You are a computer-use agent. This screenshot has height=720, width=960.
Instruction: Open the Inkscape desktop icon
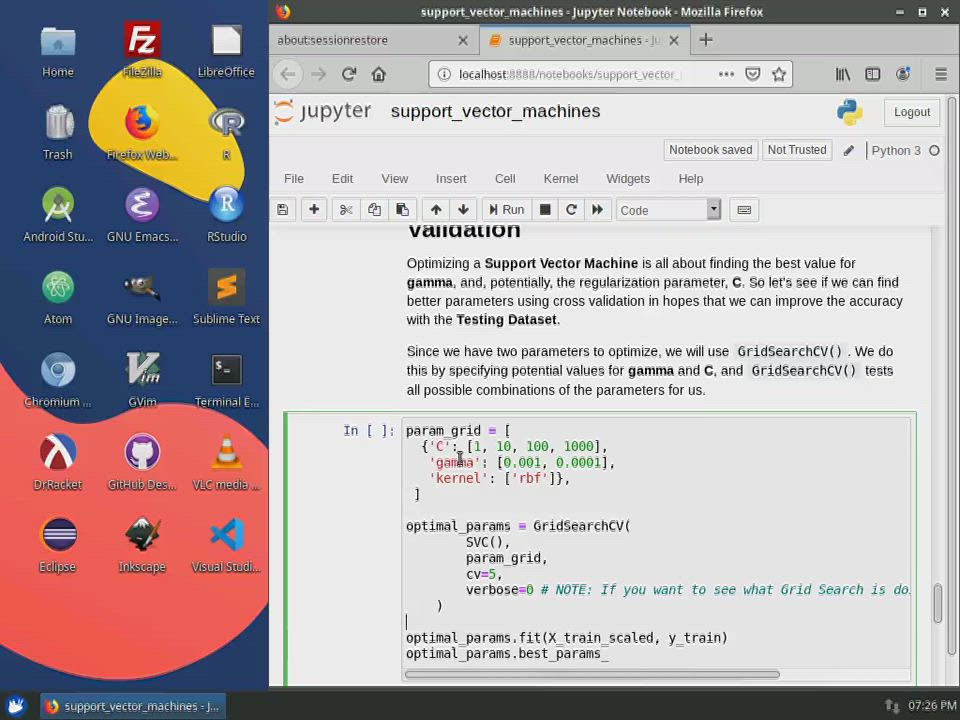[142, 545]
